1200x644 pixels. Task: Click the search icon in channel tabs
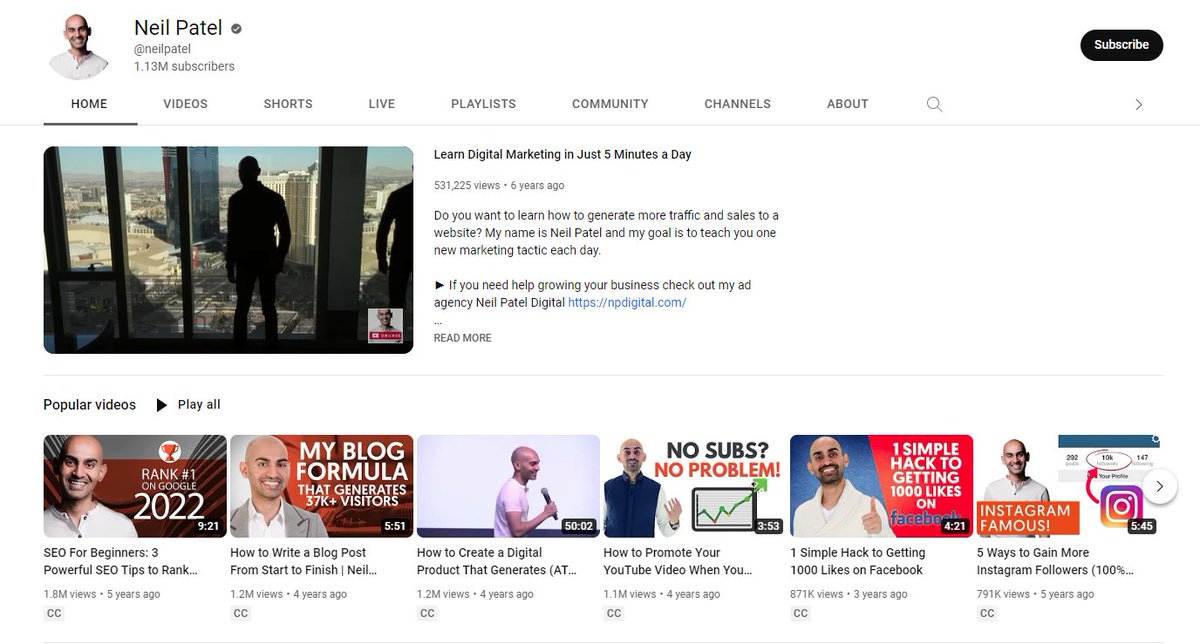[x=934, y=104]
